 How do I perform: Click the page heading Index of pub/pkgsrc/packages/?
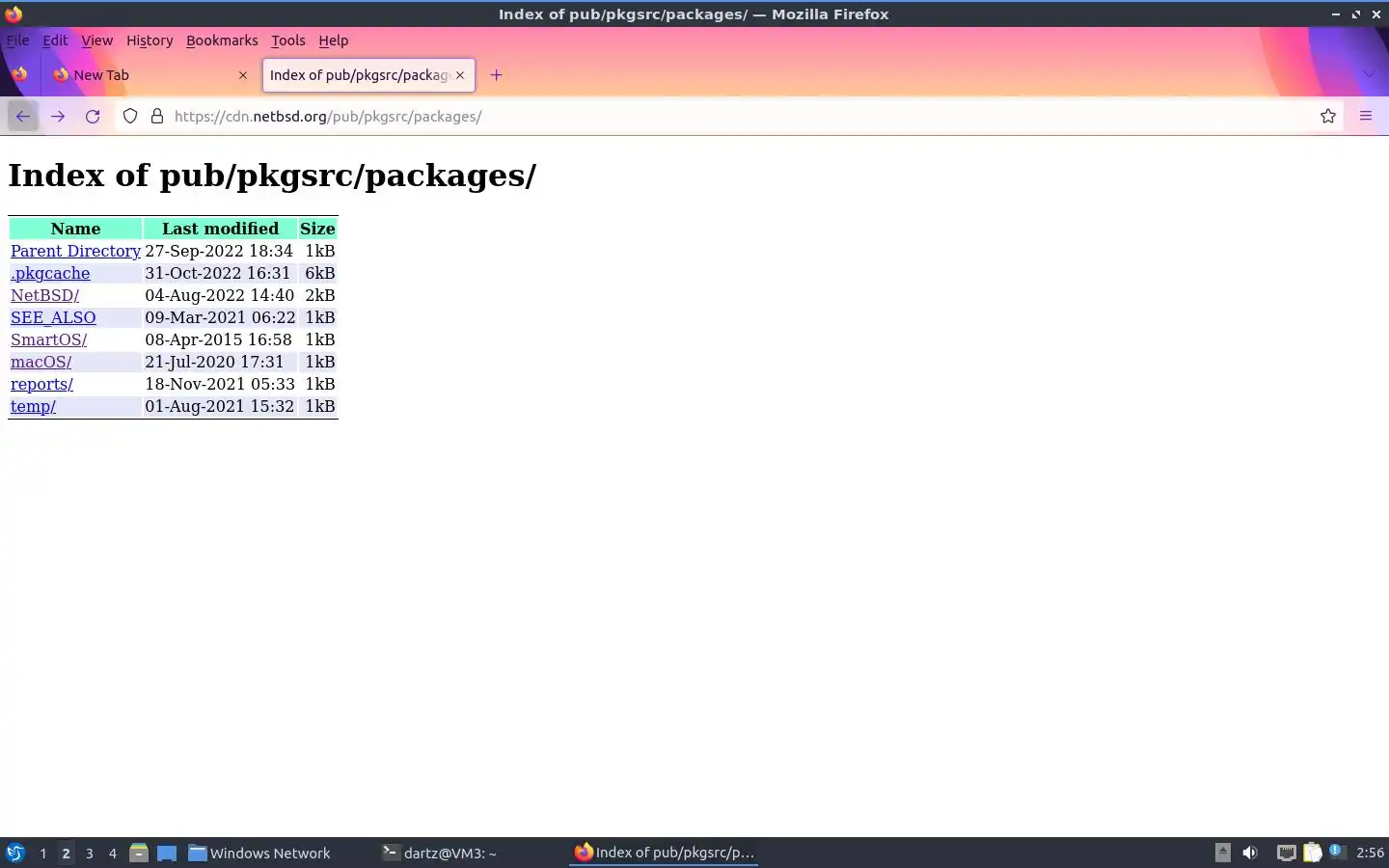point(272,176)
